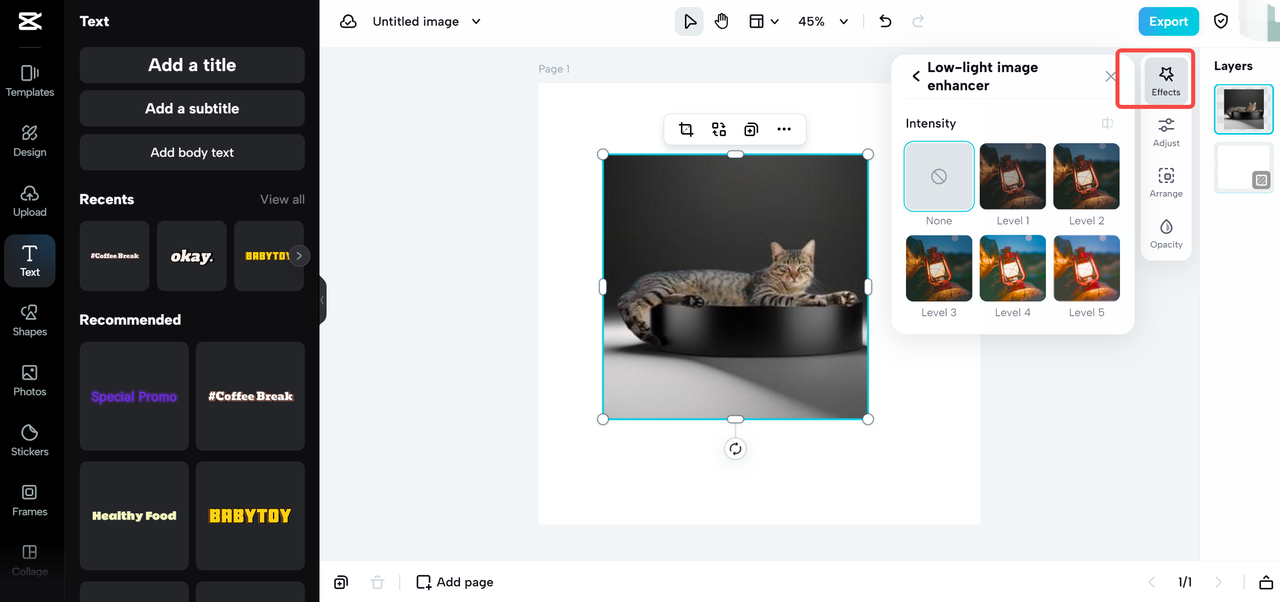Viewport: 1280px width, 602px height.
Task: Open the Opacity tool
Action: coord(1166,234)
